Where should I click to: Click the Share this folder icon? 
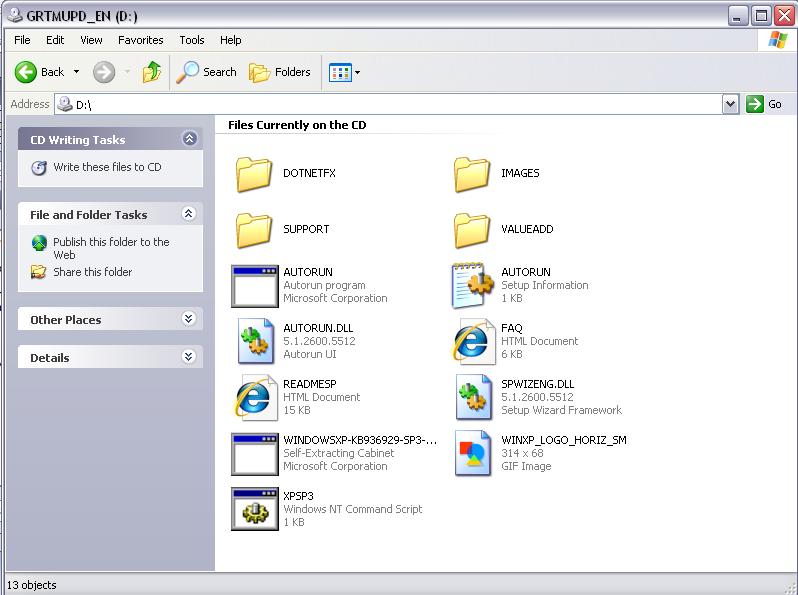[39, 272]
